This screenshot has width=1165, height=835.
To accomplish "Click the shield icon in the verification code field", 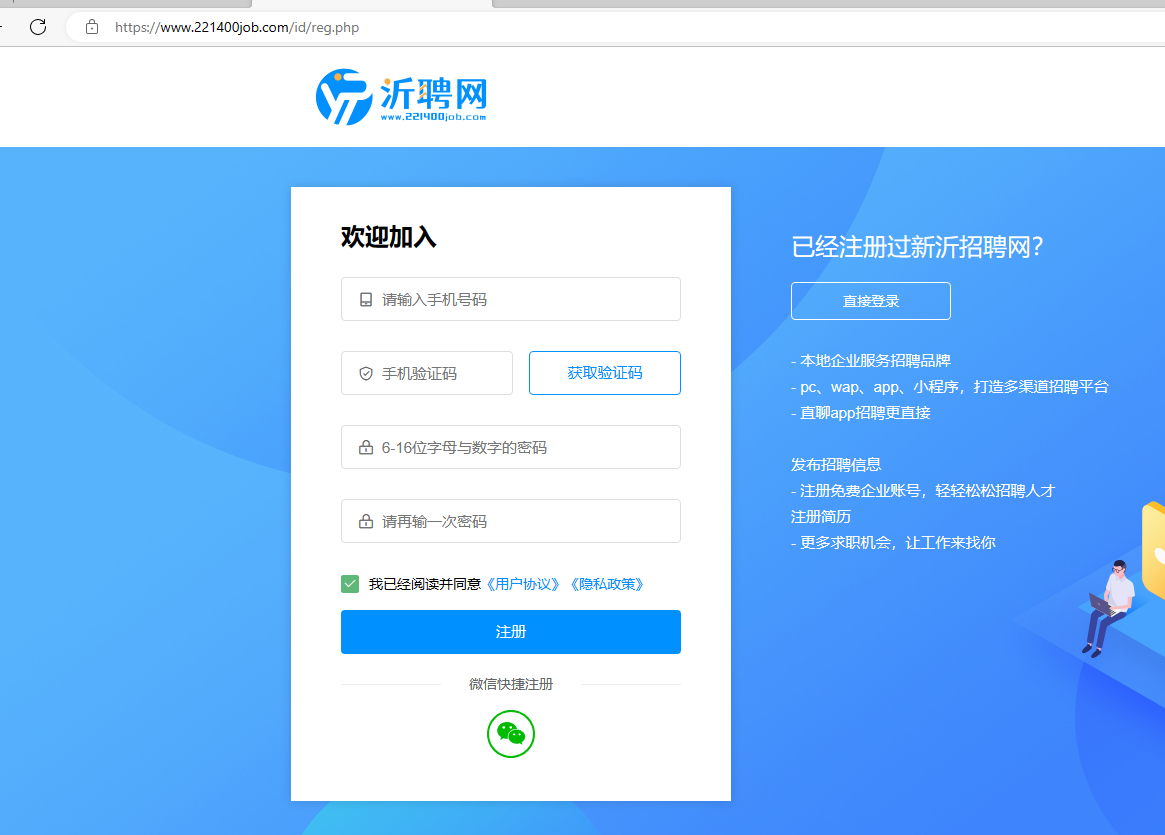I will click(x=366, y=374).
